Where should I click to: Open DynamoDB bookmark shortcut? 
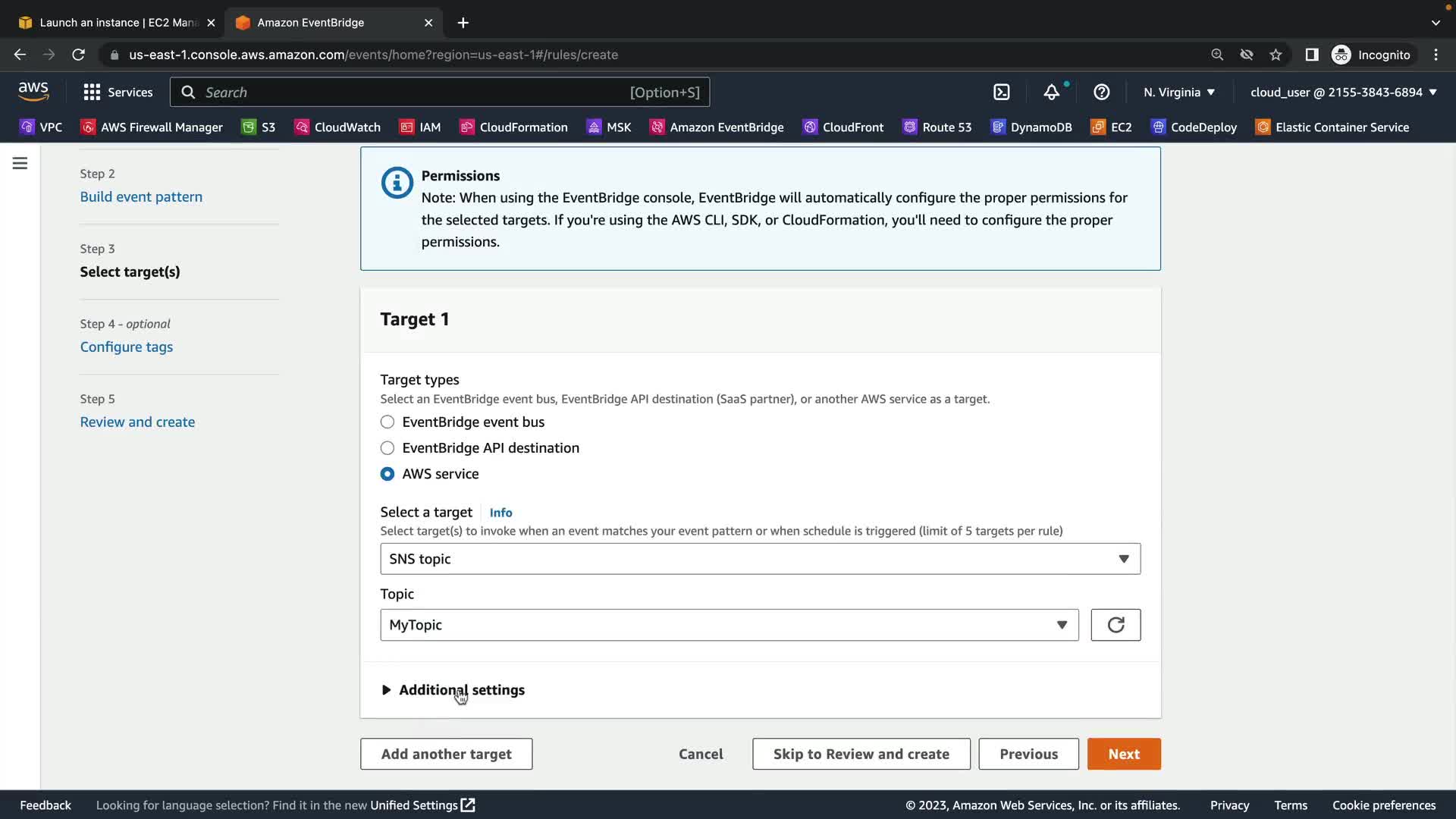[x=1031, y=127]
